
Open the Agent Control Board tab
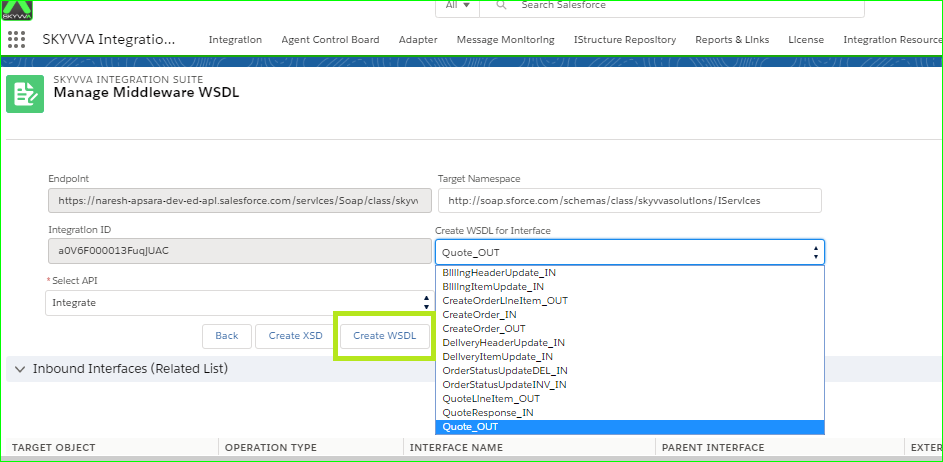coord(330,40)
